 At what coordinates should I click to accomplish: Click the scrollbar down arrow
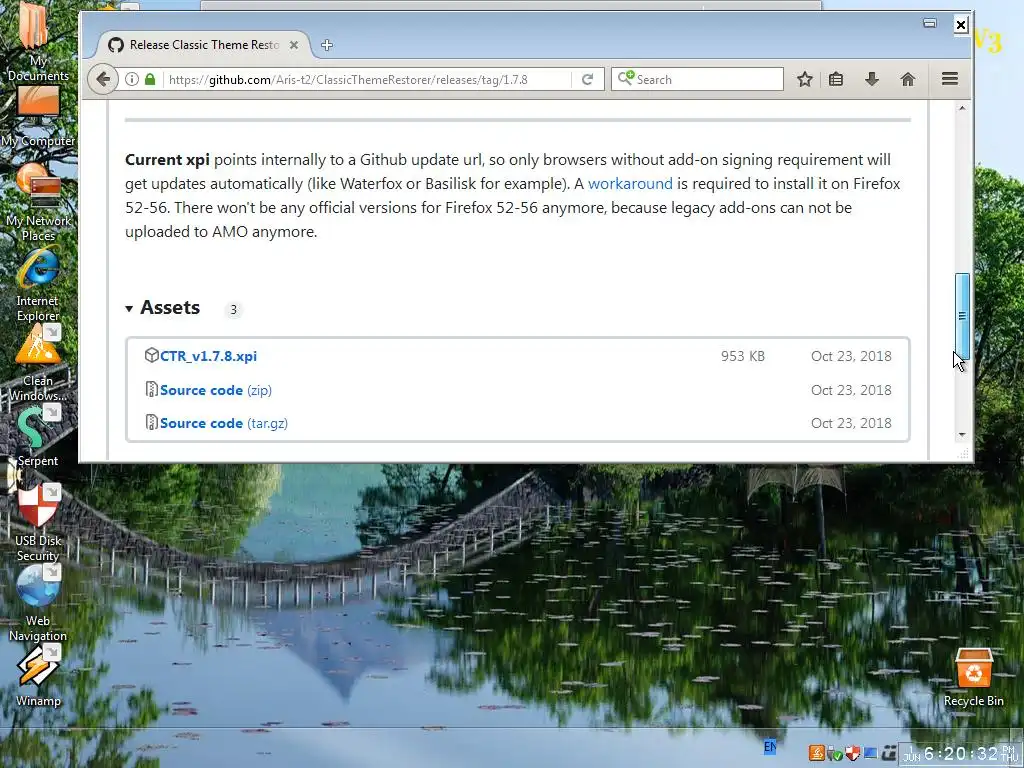click(x=962, y=435)
